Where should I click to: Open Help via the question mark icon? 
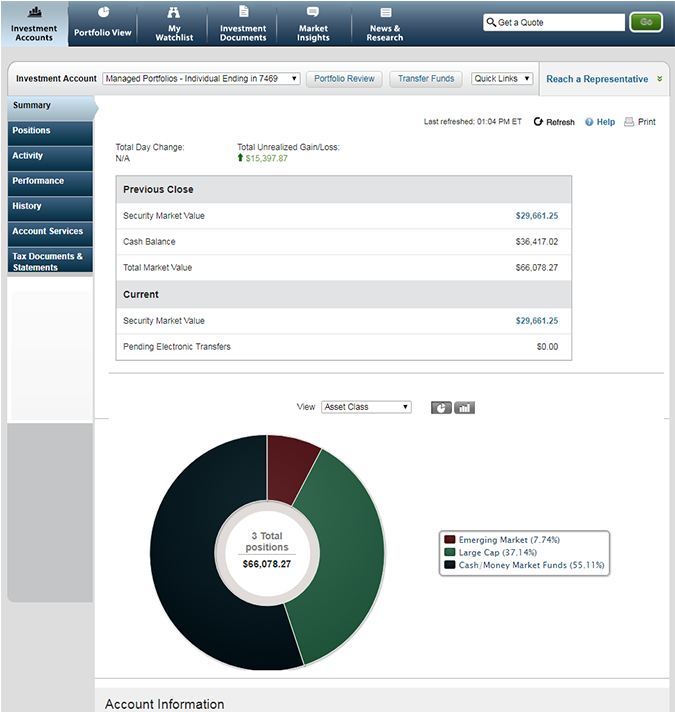coord(590,122)
